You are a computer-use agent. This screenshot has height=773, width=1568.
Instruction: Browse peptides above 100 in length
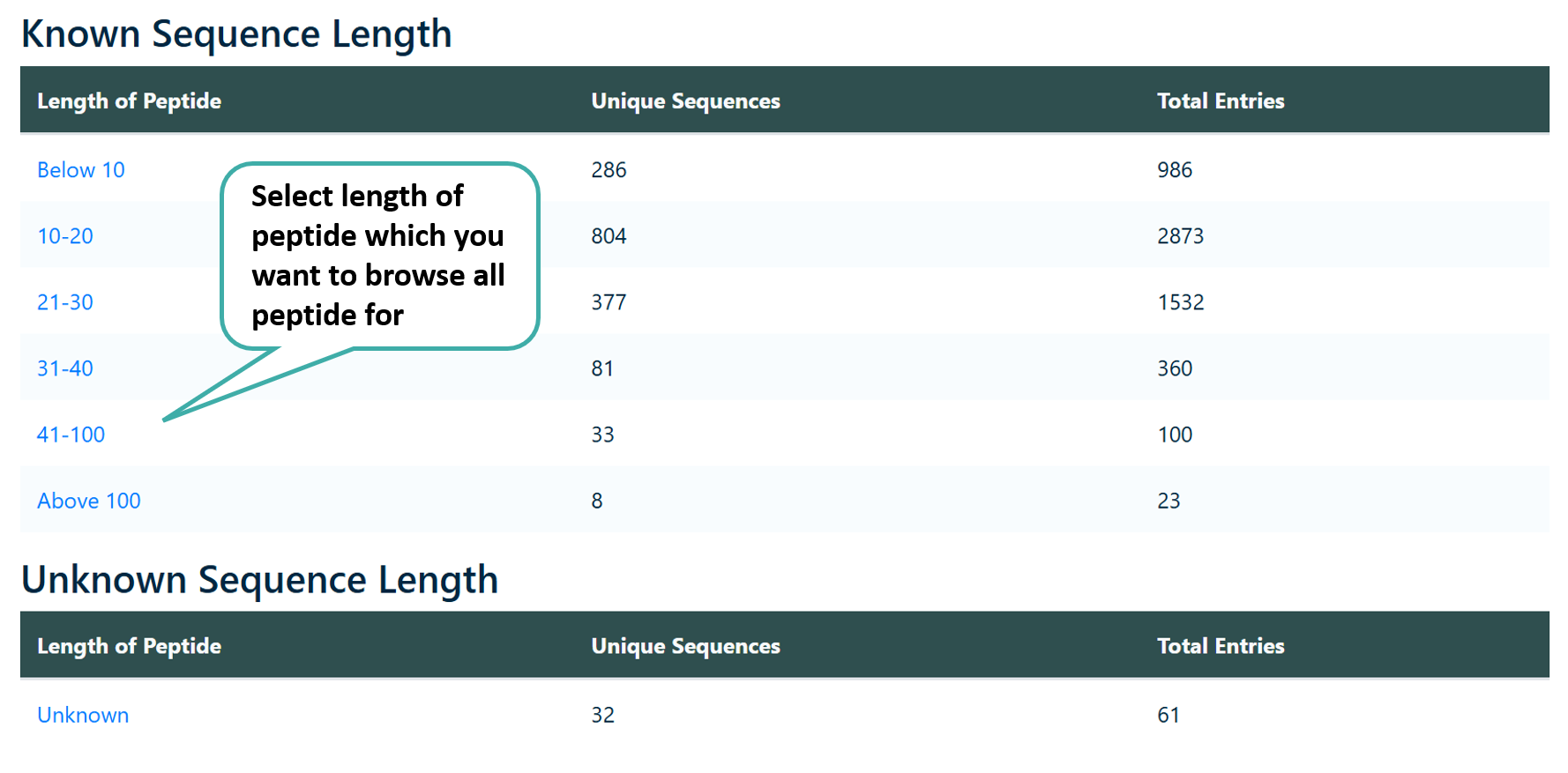pyautogui.click(x=88, y=500)
